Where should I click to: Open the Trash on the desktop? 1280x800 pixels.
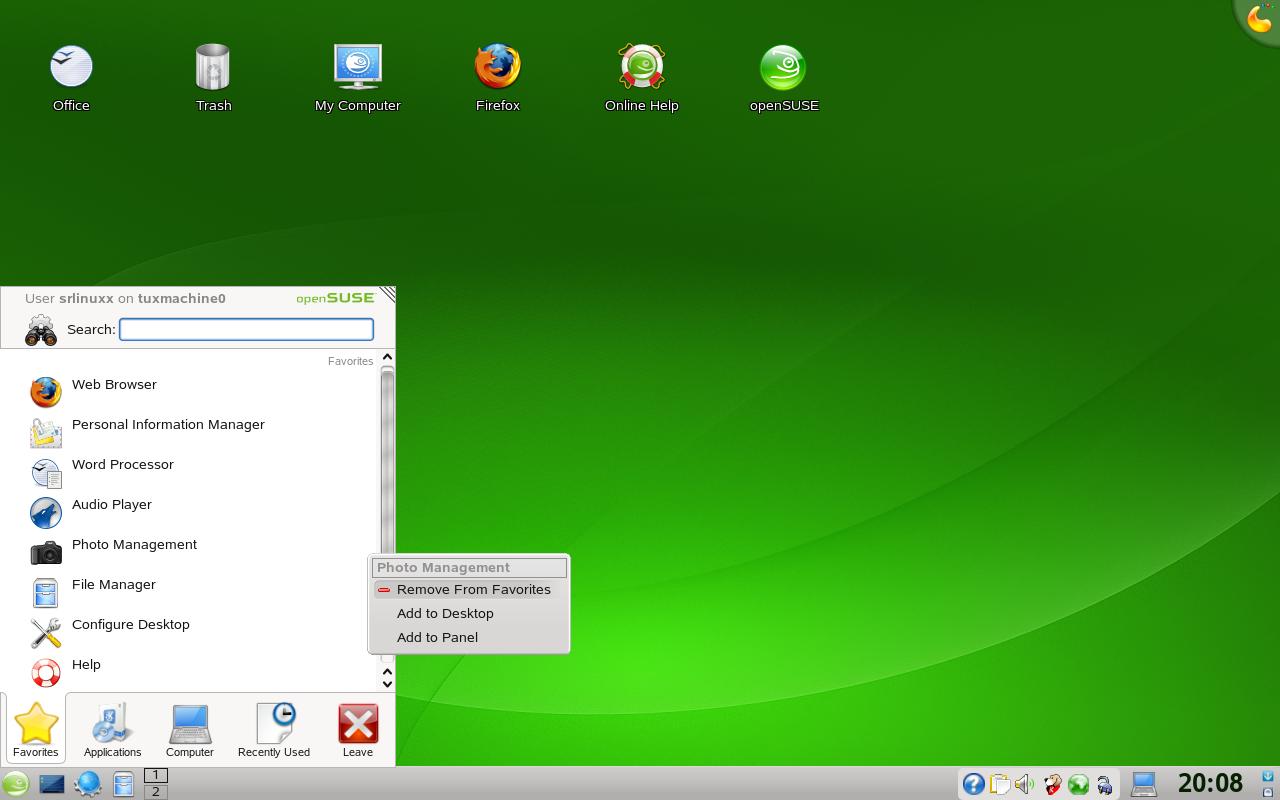(213, 65)
